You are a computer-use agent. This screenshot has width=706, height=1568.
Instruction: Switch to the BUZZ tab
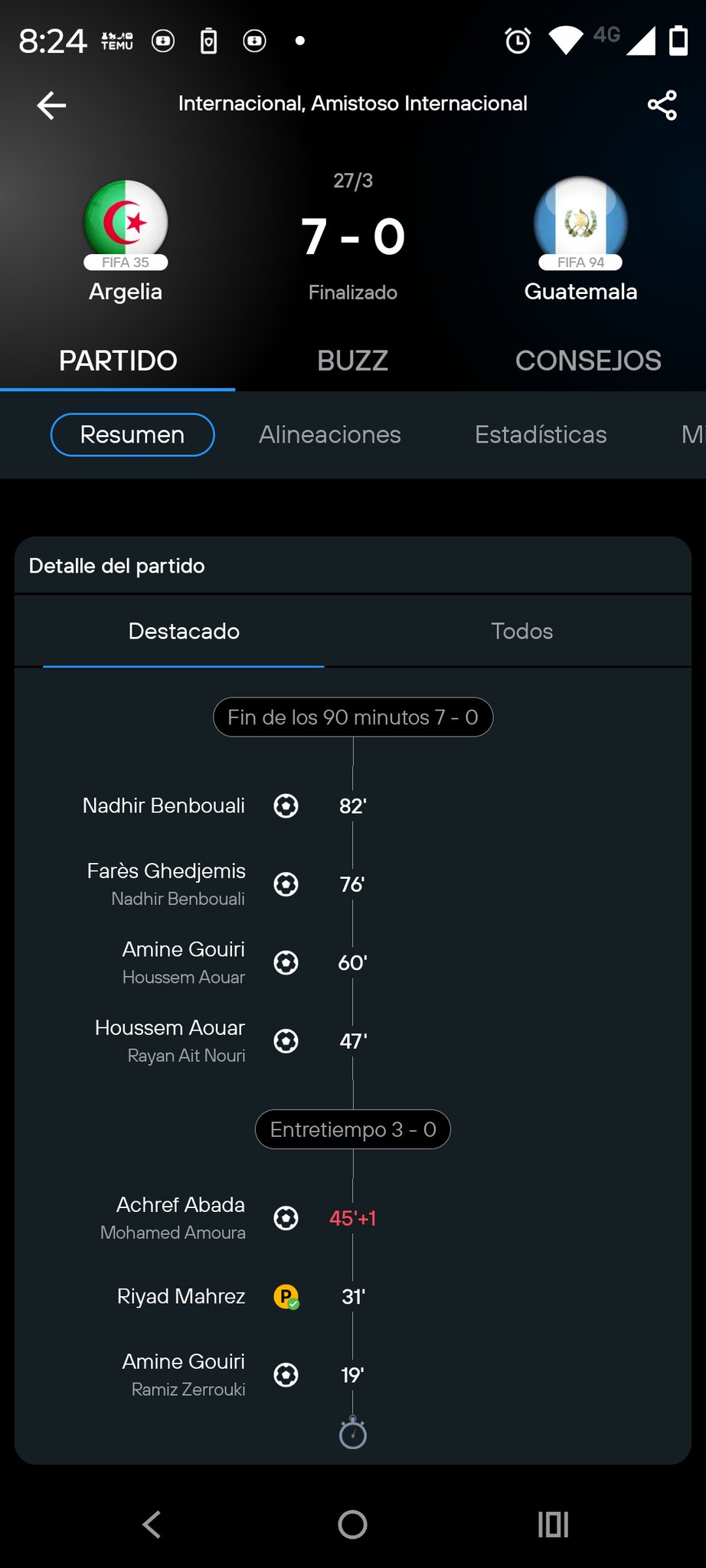(352, 361)
